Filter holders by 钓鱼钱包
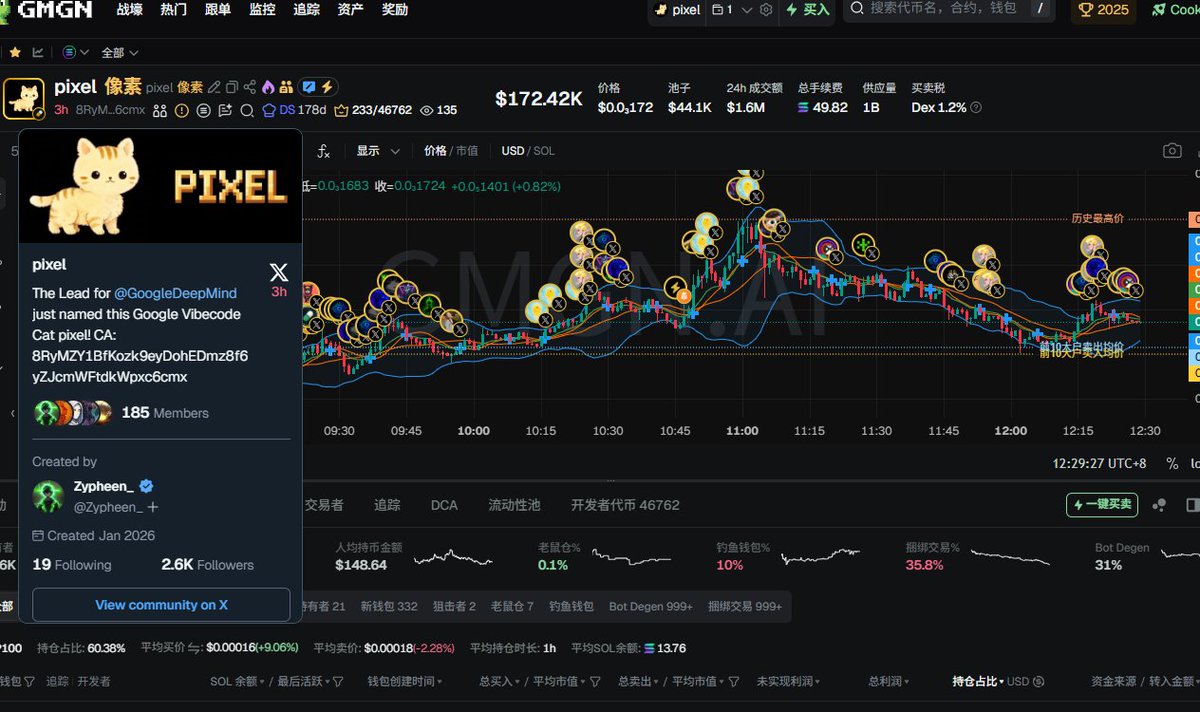This screenshot has height=712, width=1200. click(571, 606)
